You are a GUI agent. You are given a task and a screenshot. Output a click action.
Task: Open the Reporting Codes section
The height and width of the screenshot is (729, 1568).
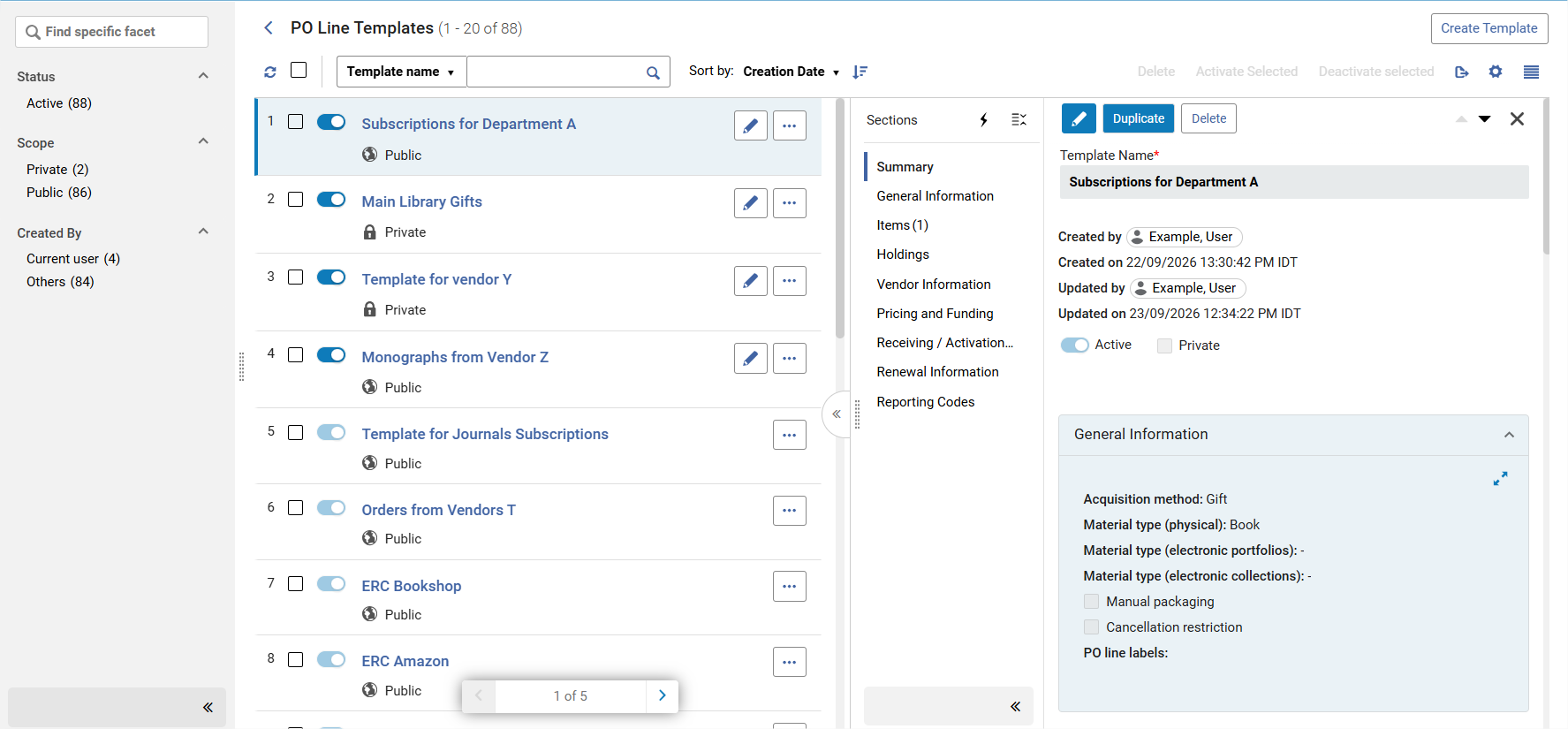click(x=925, y=402)
